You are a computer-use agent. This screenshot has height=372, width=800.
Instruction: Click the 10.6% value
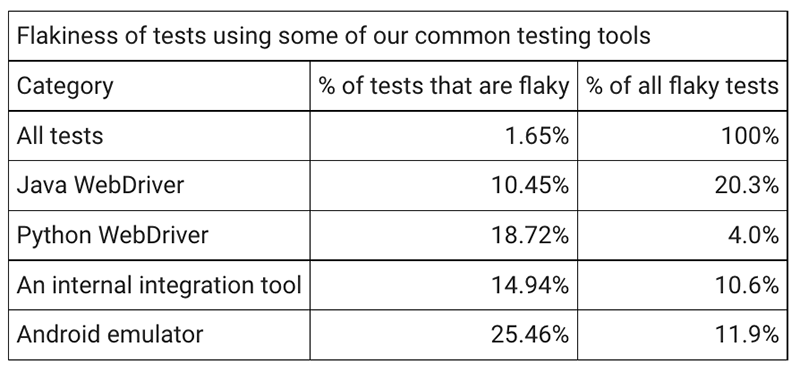click(747, 285)
